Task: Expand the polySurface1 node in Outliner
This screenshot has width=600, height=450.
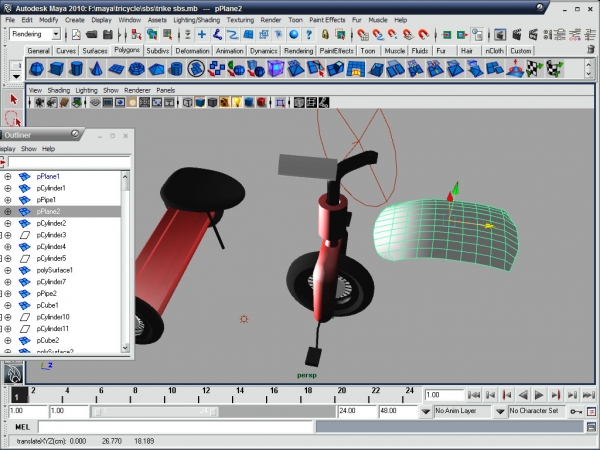Action: [7, 270]
